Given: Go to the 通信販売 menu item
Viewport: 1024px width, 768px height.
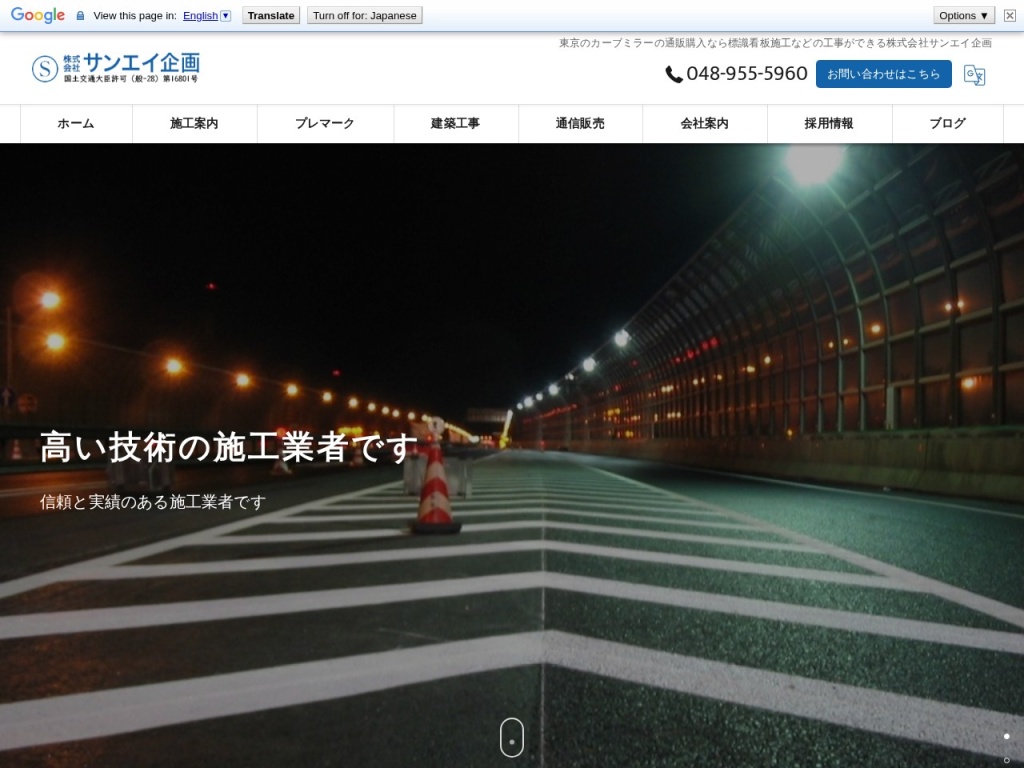Looking at the screenshot, I should click(x=580, y=124).
